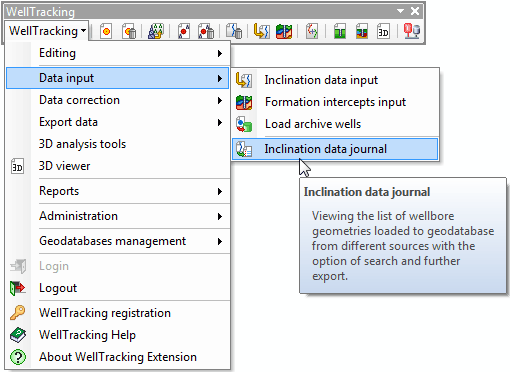Click the green well section toolbar icon
510x372 pixels.
(x=340, y=32)
